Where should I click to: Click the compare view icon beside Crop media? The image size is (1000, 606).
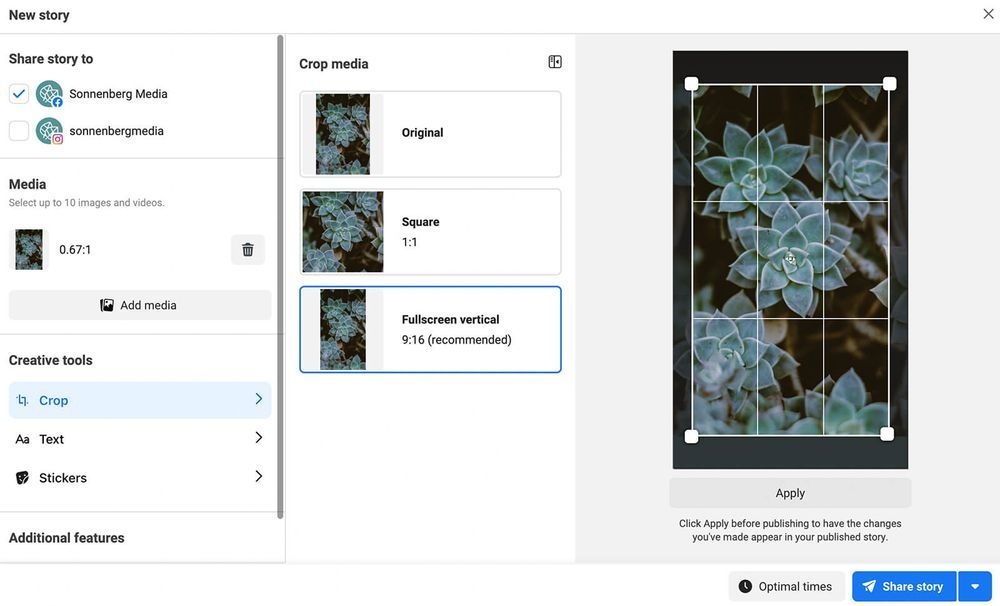(555, 62)
